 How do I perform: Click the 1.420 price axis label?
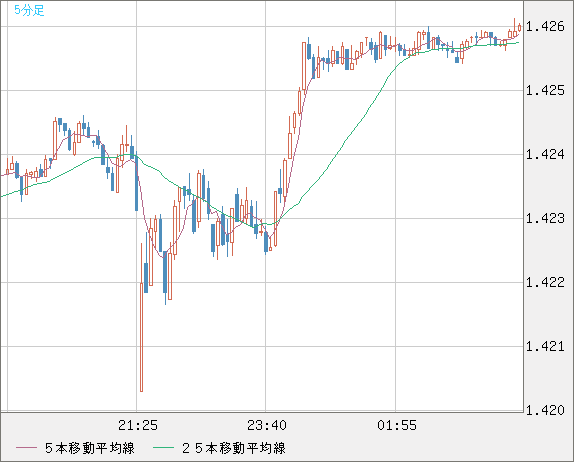[x=545, y=410]
